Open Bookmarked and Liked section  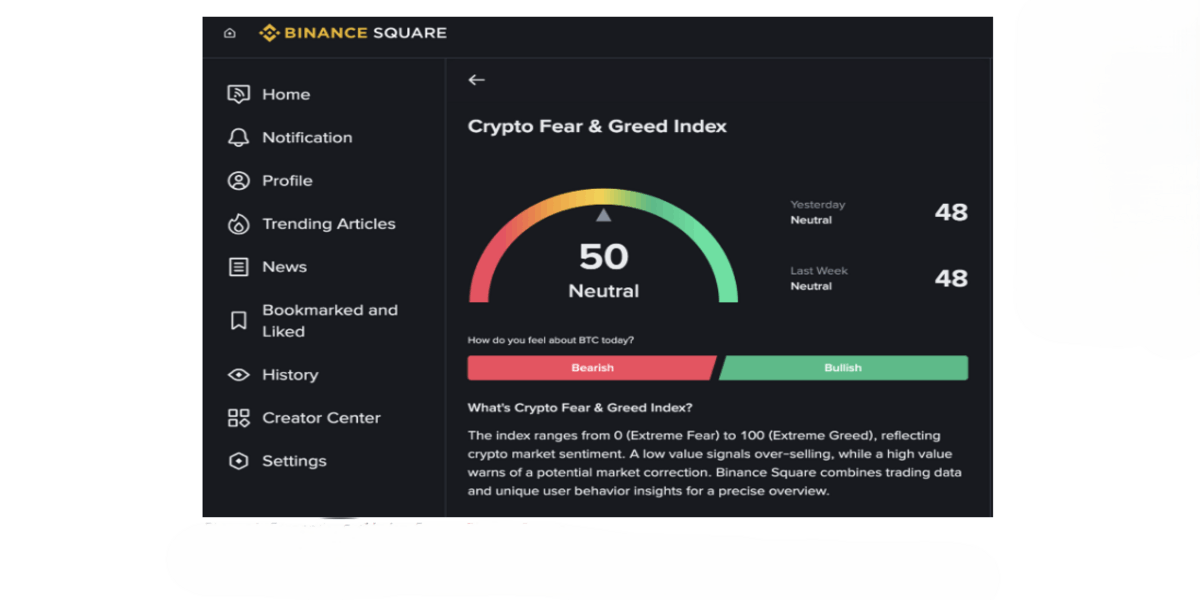tap(329, 321)
